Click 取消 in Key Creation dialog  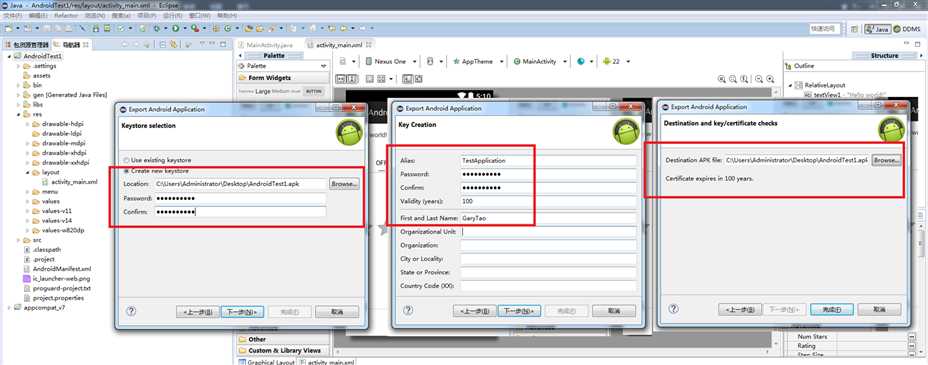[x=614, y=311]
